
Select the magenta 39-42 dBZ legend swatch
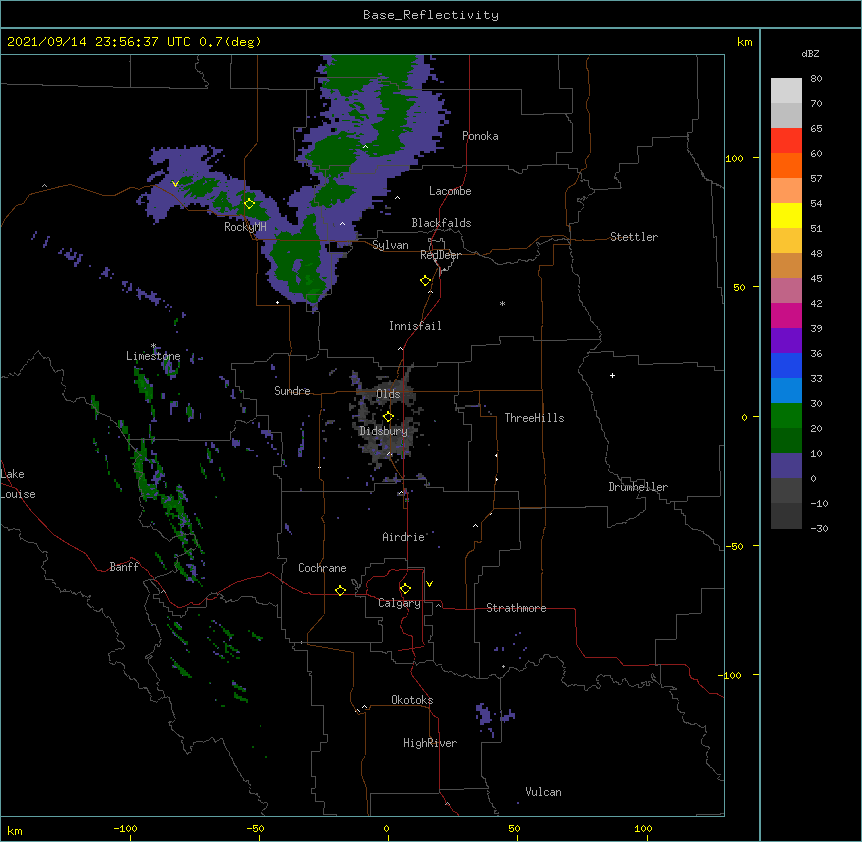[x=786, y=315]
